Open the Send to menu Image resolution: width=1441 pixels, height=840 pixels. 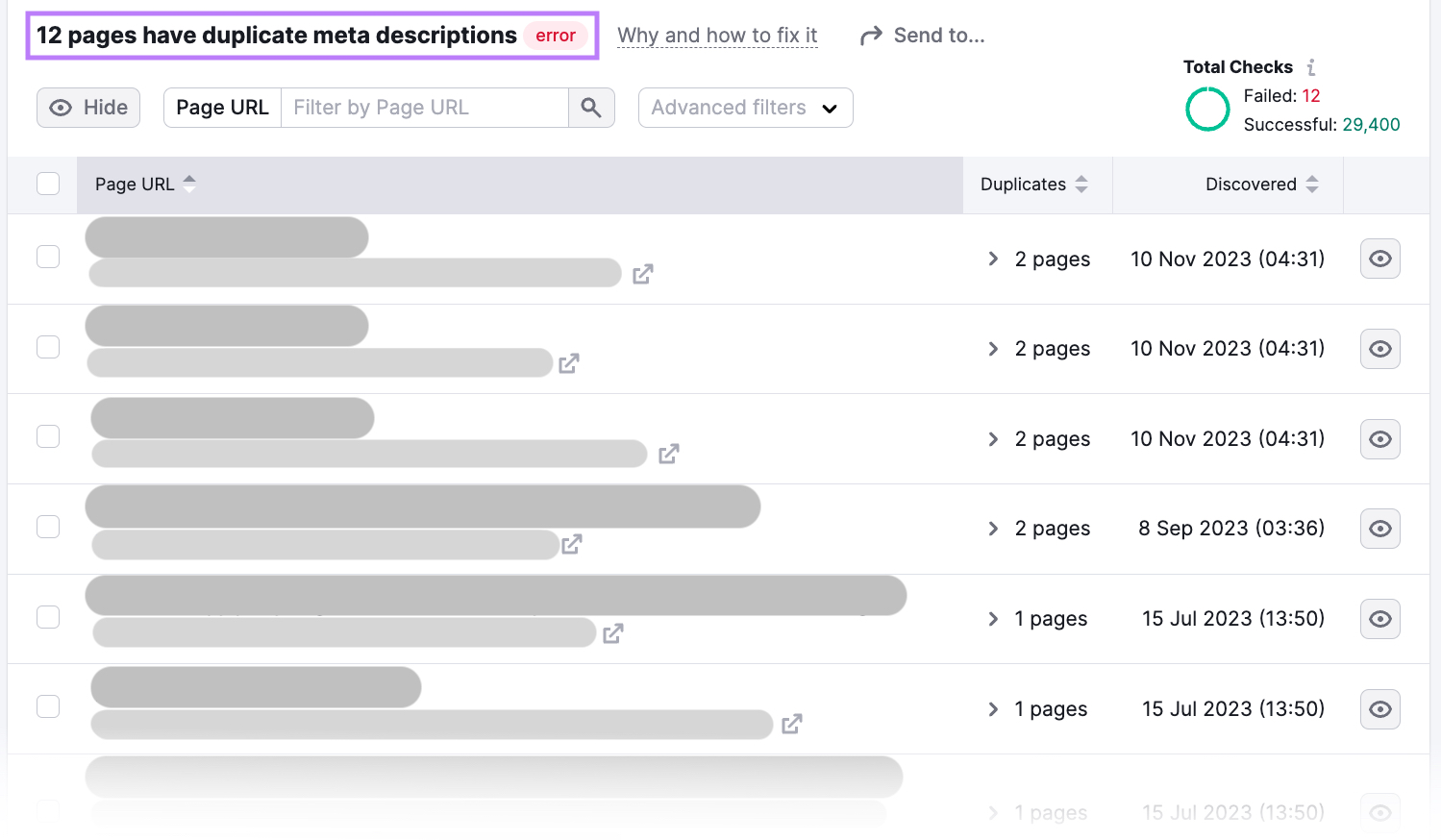[937, 35]
